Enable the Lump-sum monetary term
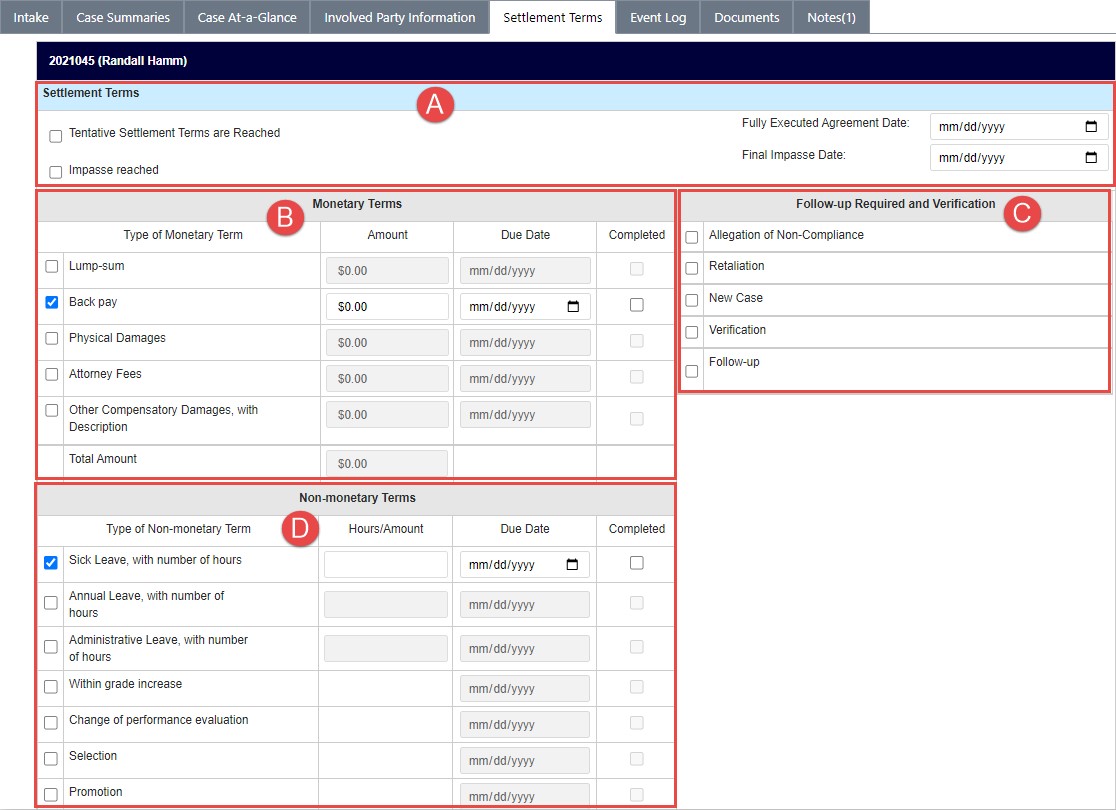 pyautogui.click(x=52, y=266)
